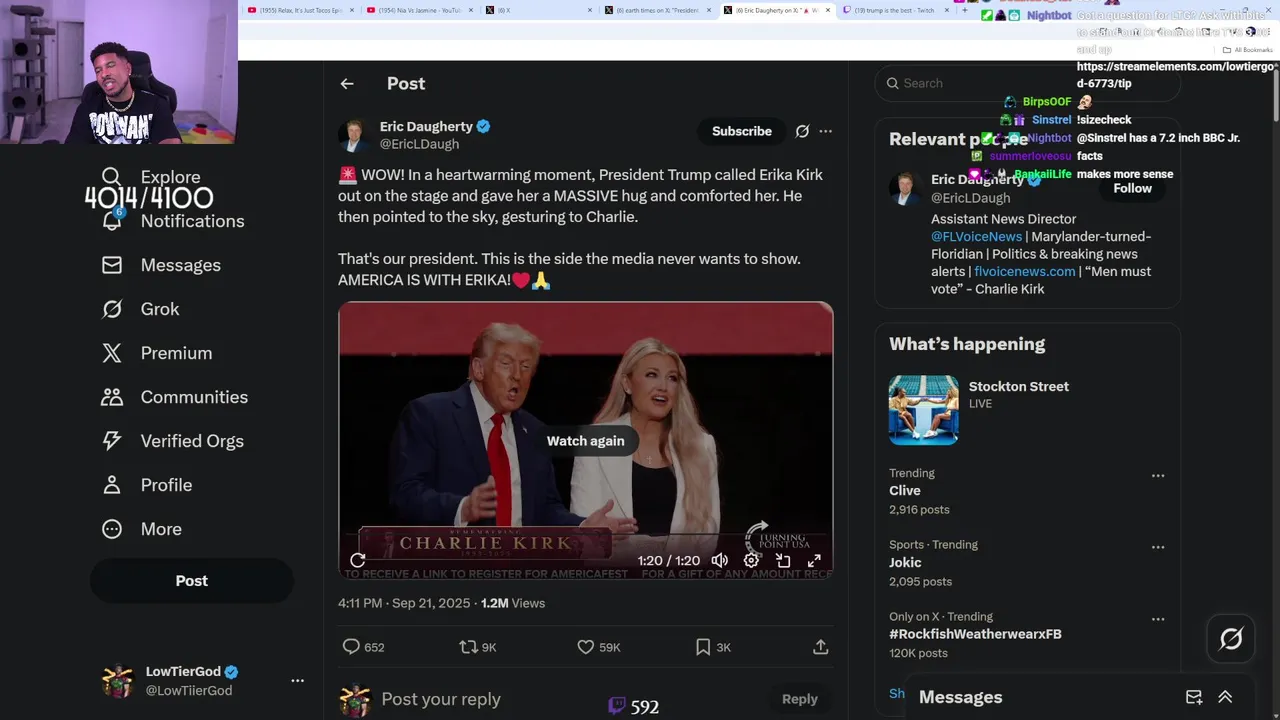Bookmark the post (3K)
This screenshot has width=1280, height=720.
pyautogui.click(x=713, y=647)
